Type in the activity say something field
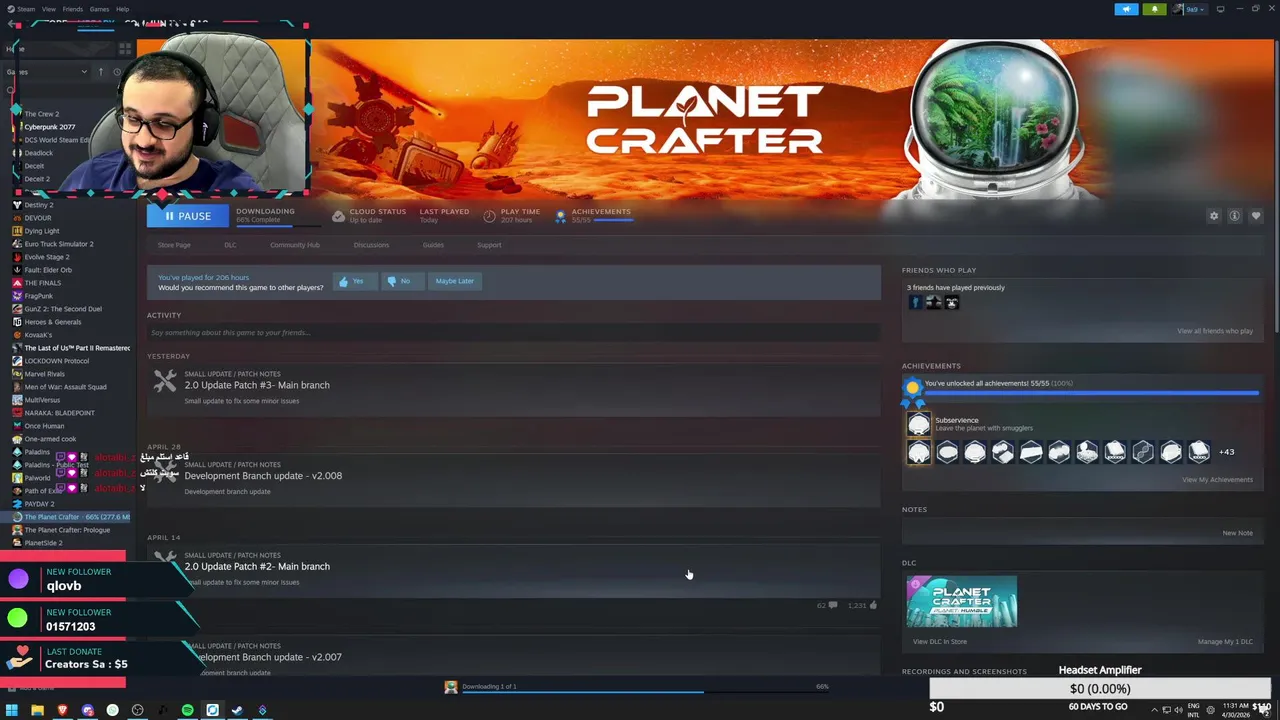This screenshot has height=720, width=1280. 513,333
